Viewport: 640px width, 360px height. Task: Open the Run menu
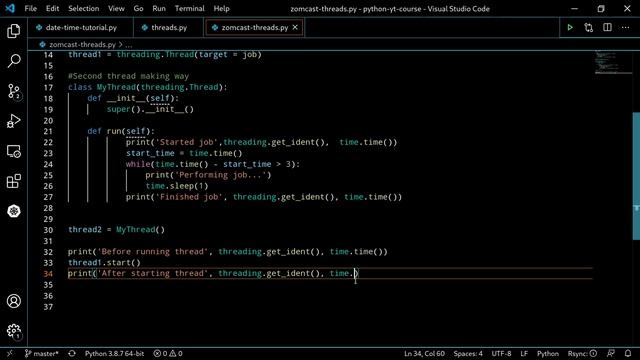[x=159, y=9]
